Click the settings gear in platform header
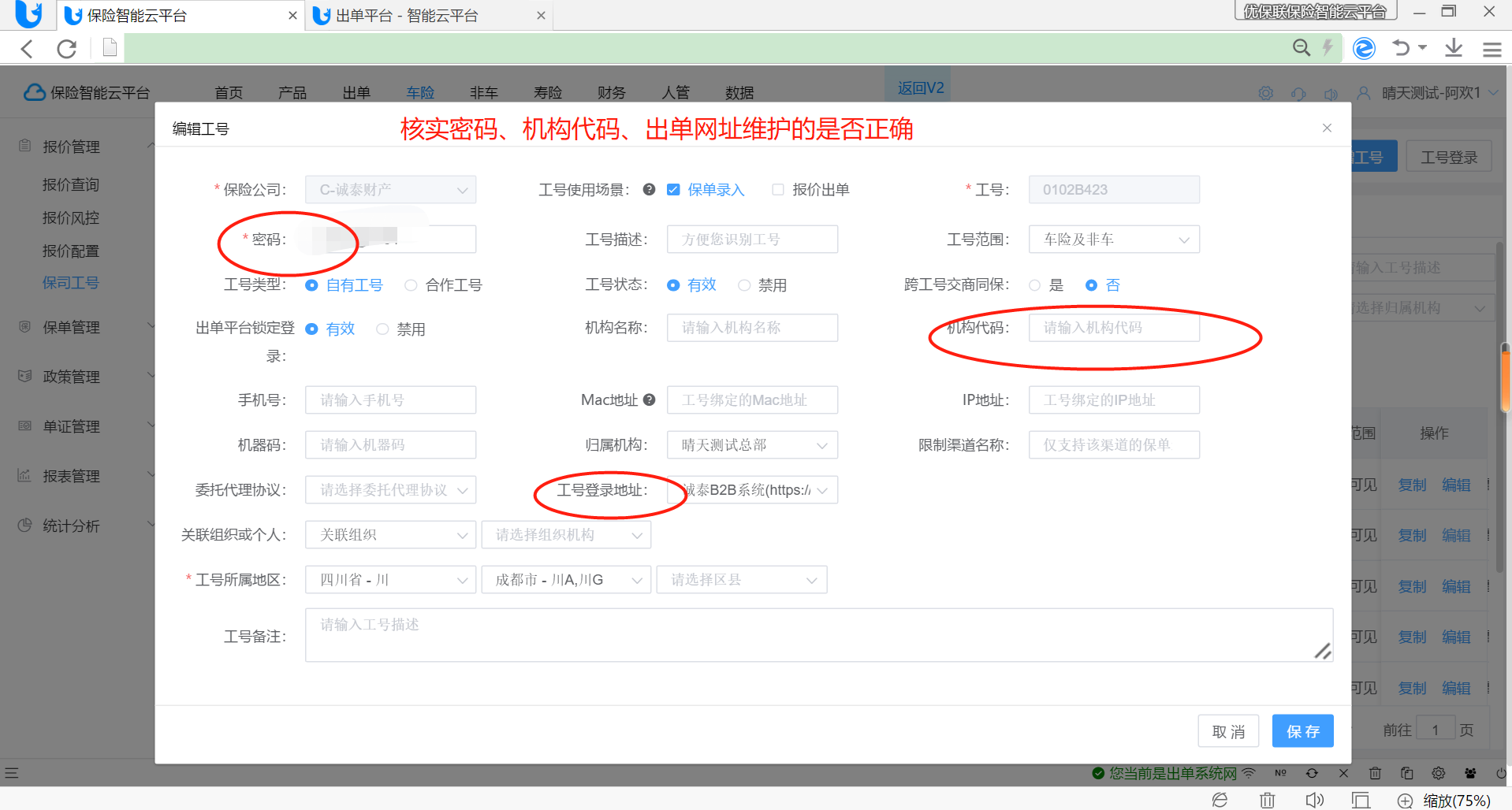Screen dimensions: 1512x810 pos(1266,93)
